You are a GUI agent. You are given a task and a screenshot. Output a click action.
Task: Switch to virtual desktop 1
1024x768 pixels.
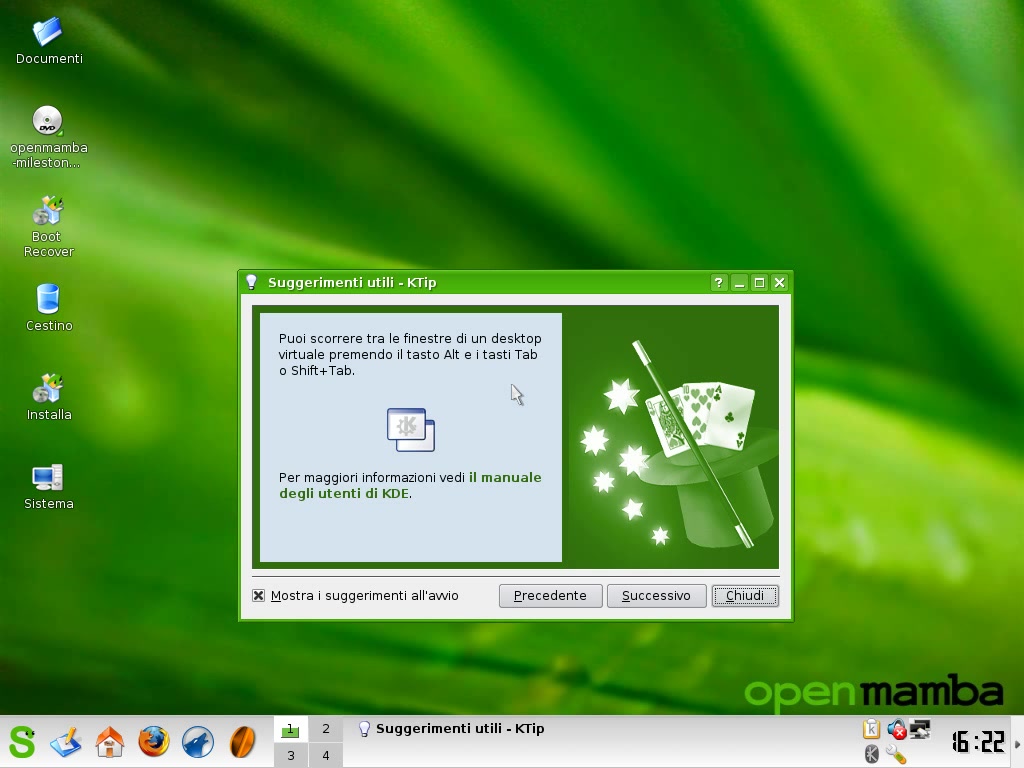point(291,729)
